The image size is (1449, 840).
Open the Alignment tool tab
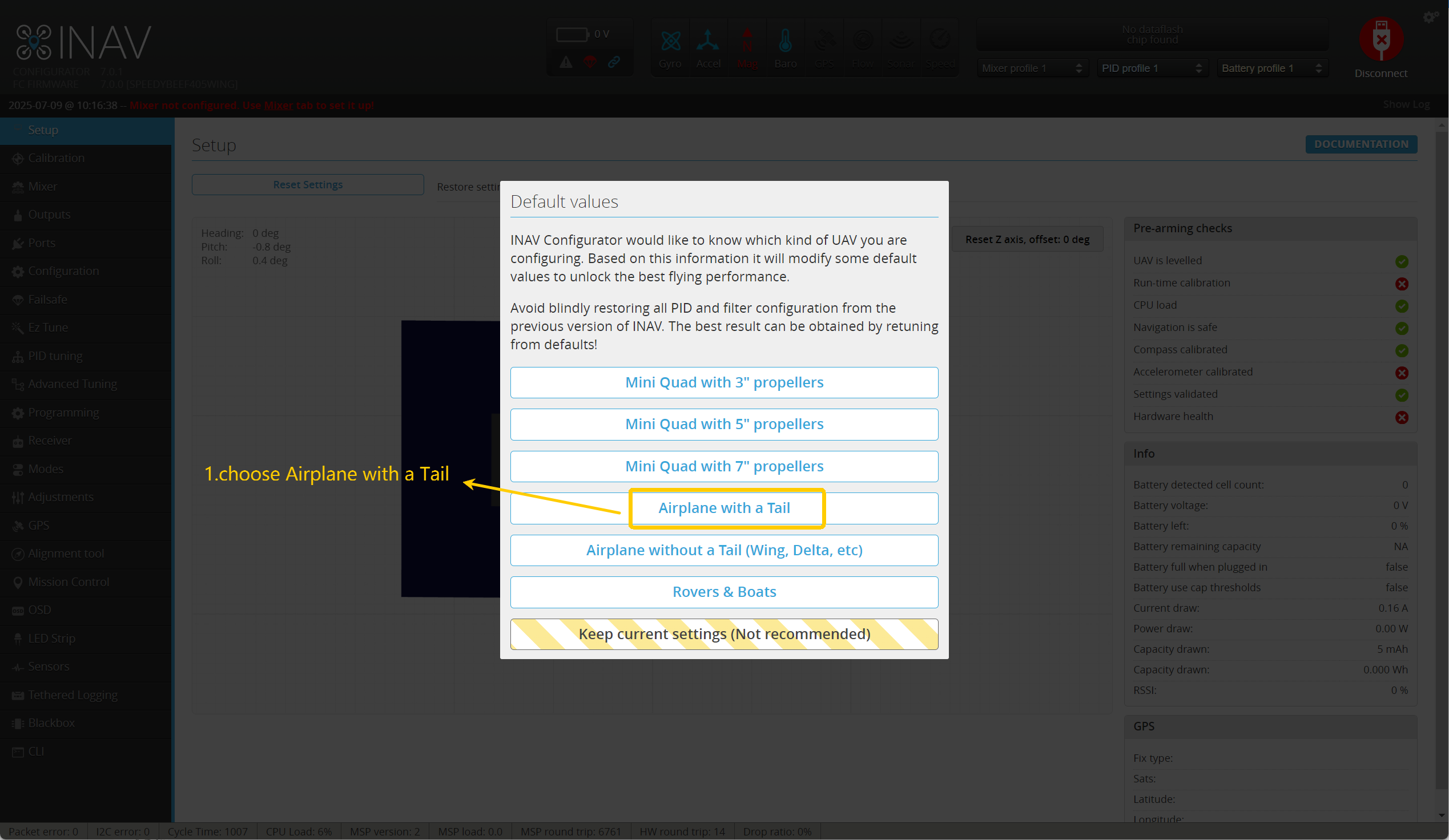tap(86, 554)
